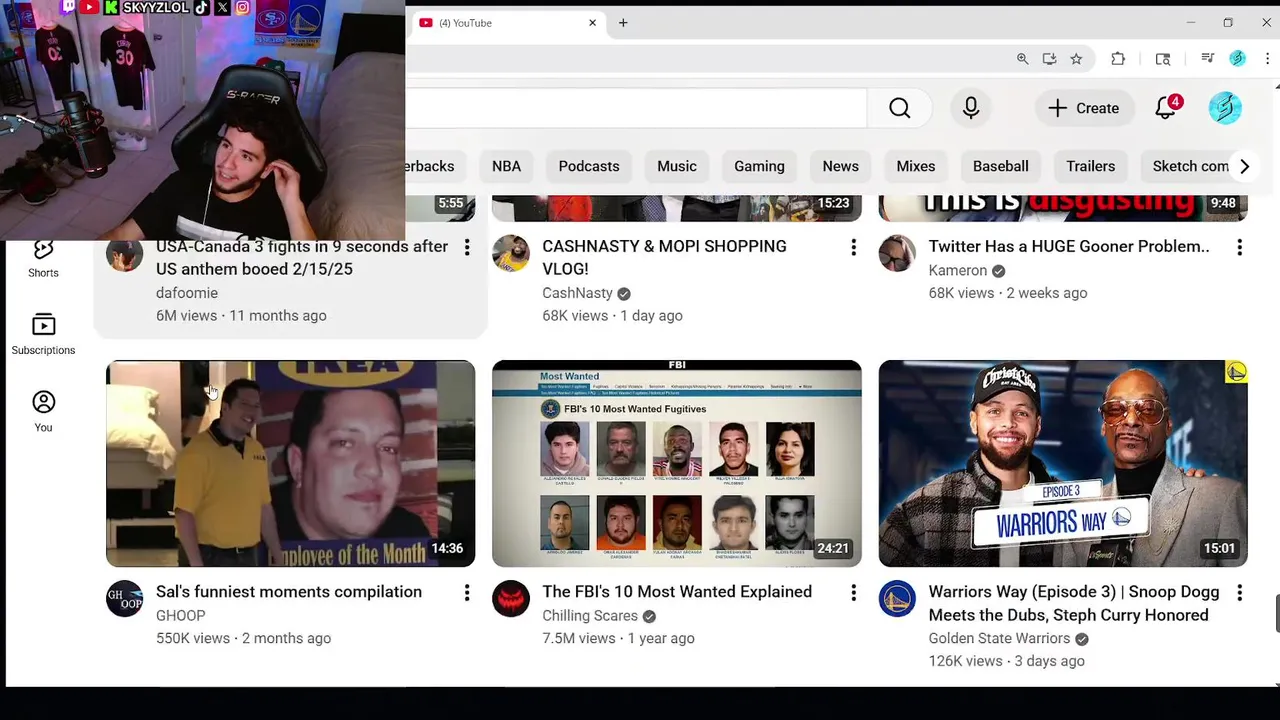Click the Kameron channel avatar

[897, 254]
